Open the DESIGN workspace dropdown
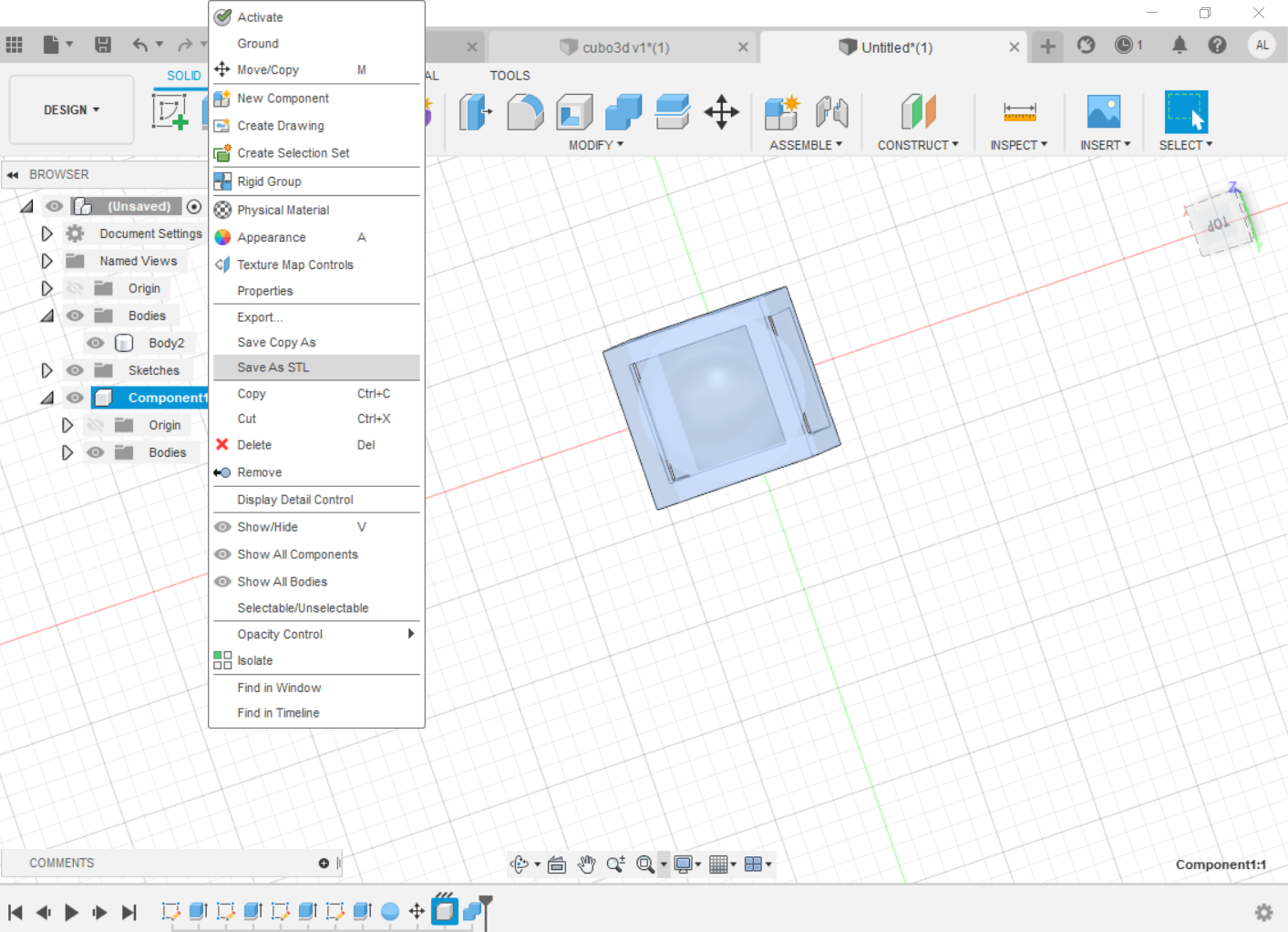1288x932 pixels. (x=71, y=110)
